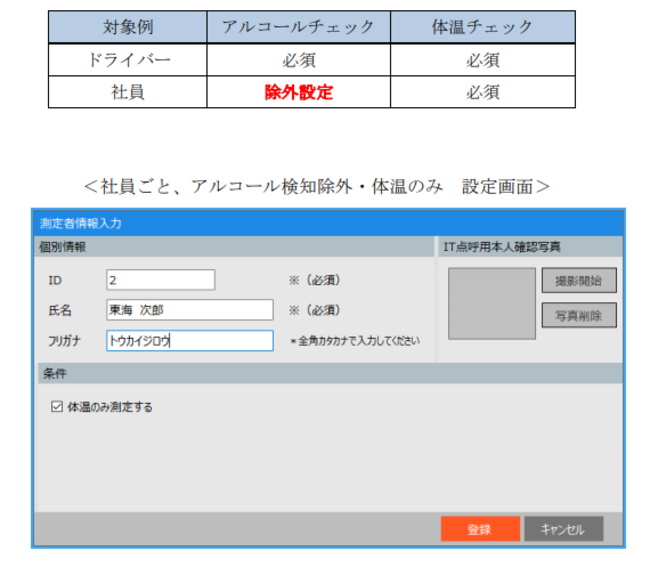Select the 個別情報 section header

(234, 246)
